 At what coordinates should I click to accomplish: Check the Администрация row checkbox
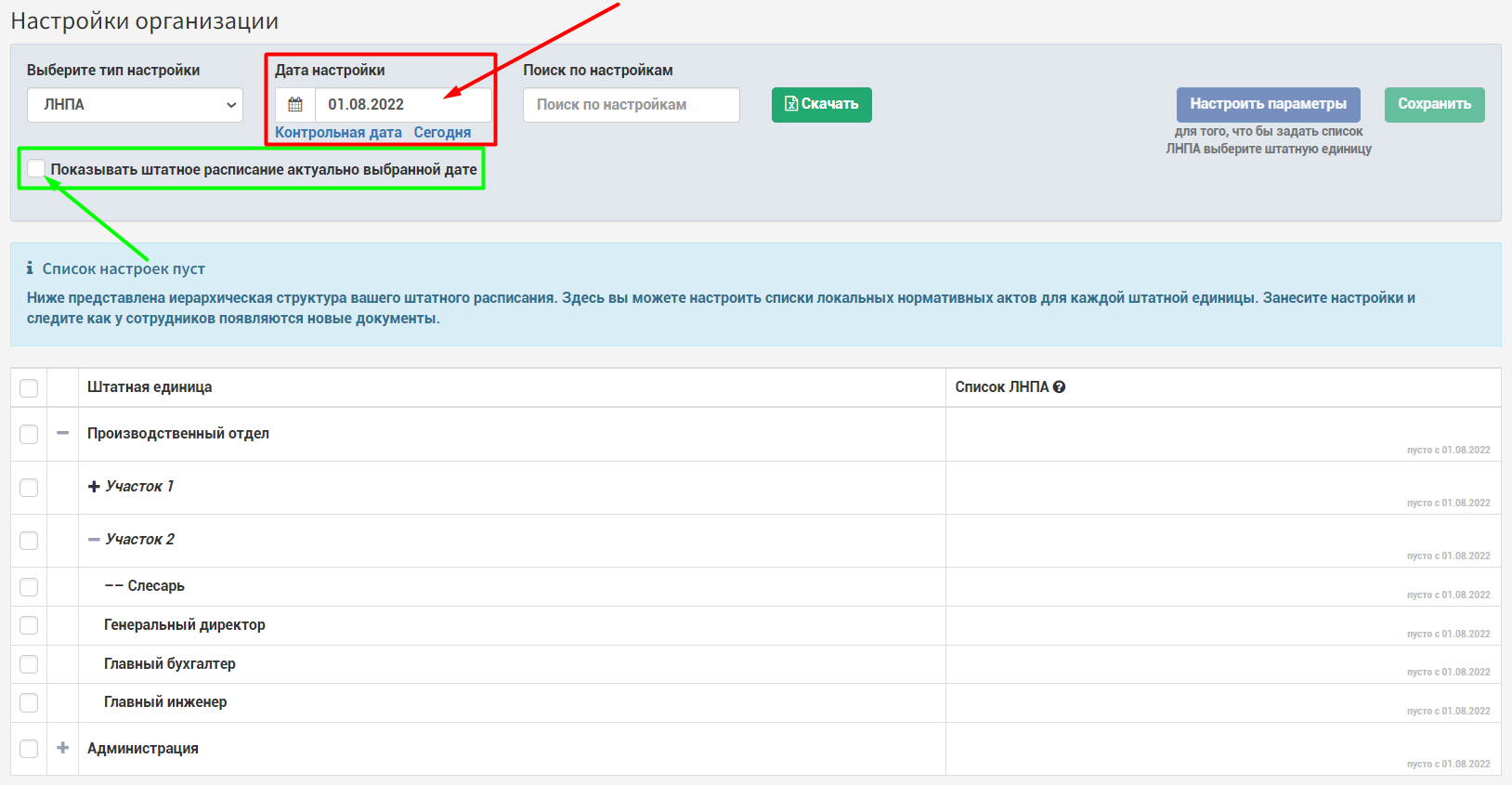pos(29,749)
